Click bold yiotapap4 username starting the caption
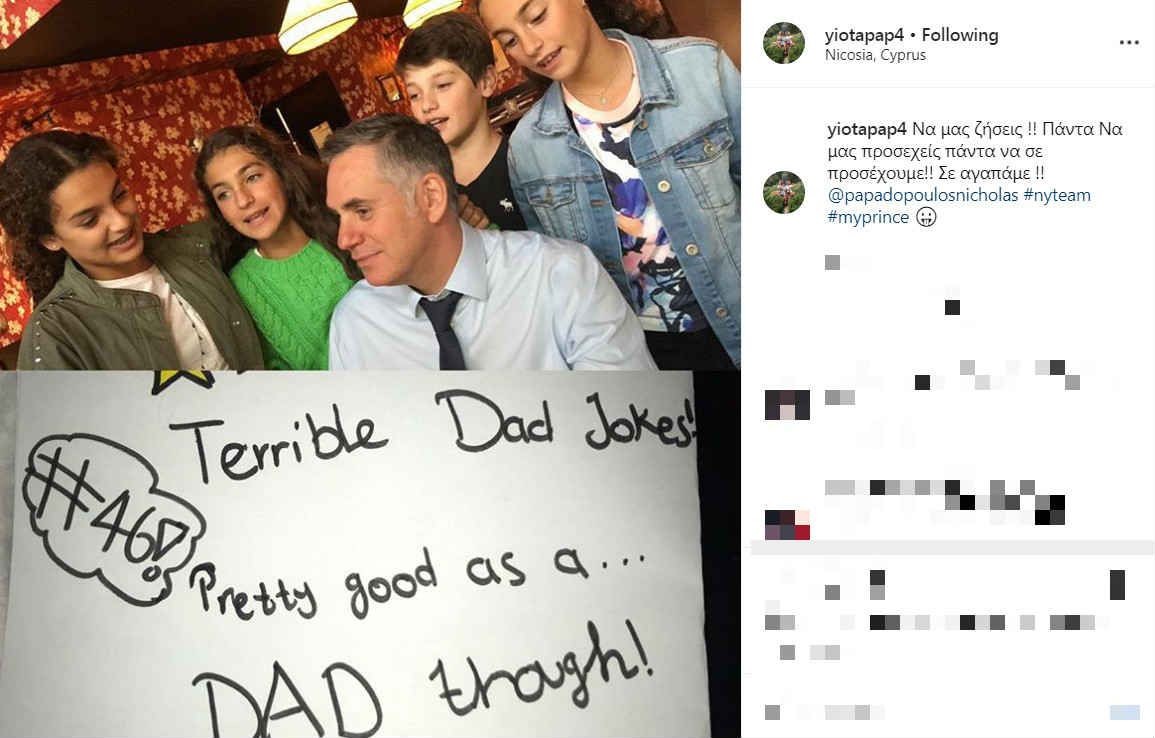Image resolution: width=1155 pixels, height=738 pixels. coord(866,130)
